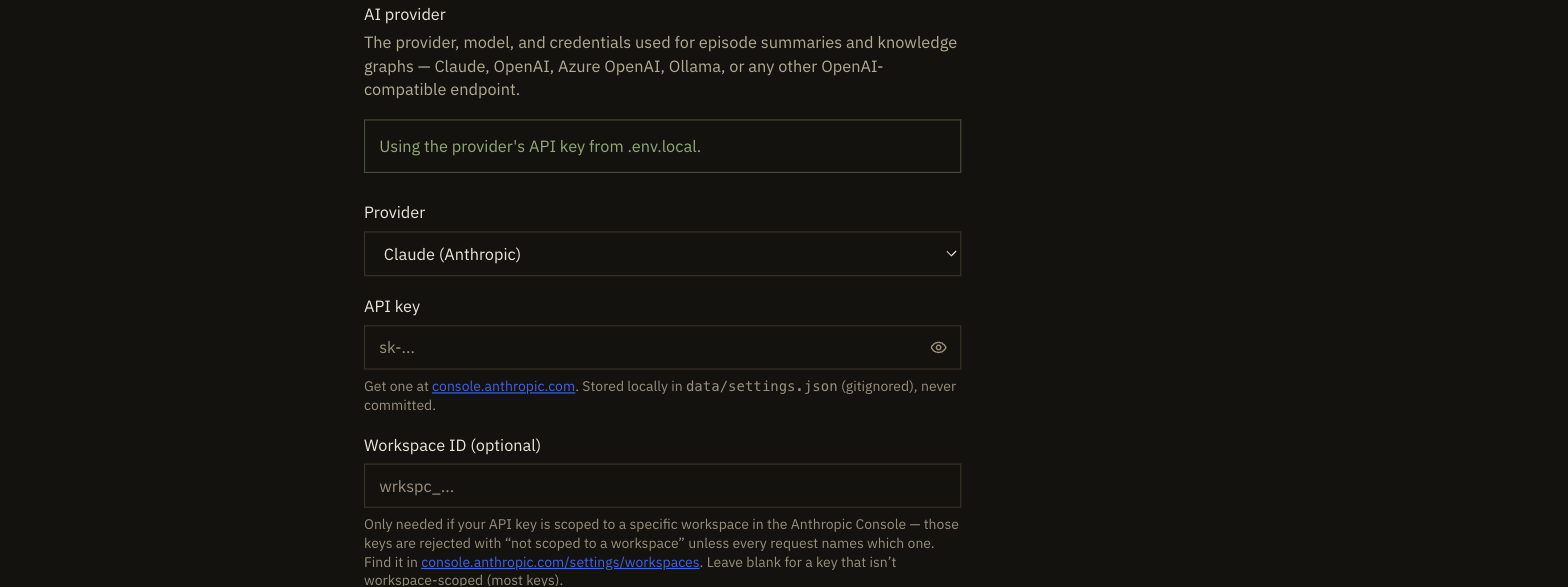Open the console.anthropic.com/settings/workspaces link
This screenshot has height=587, width=1568.
click(x=560, y=562)
